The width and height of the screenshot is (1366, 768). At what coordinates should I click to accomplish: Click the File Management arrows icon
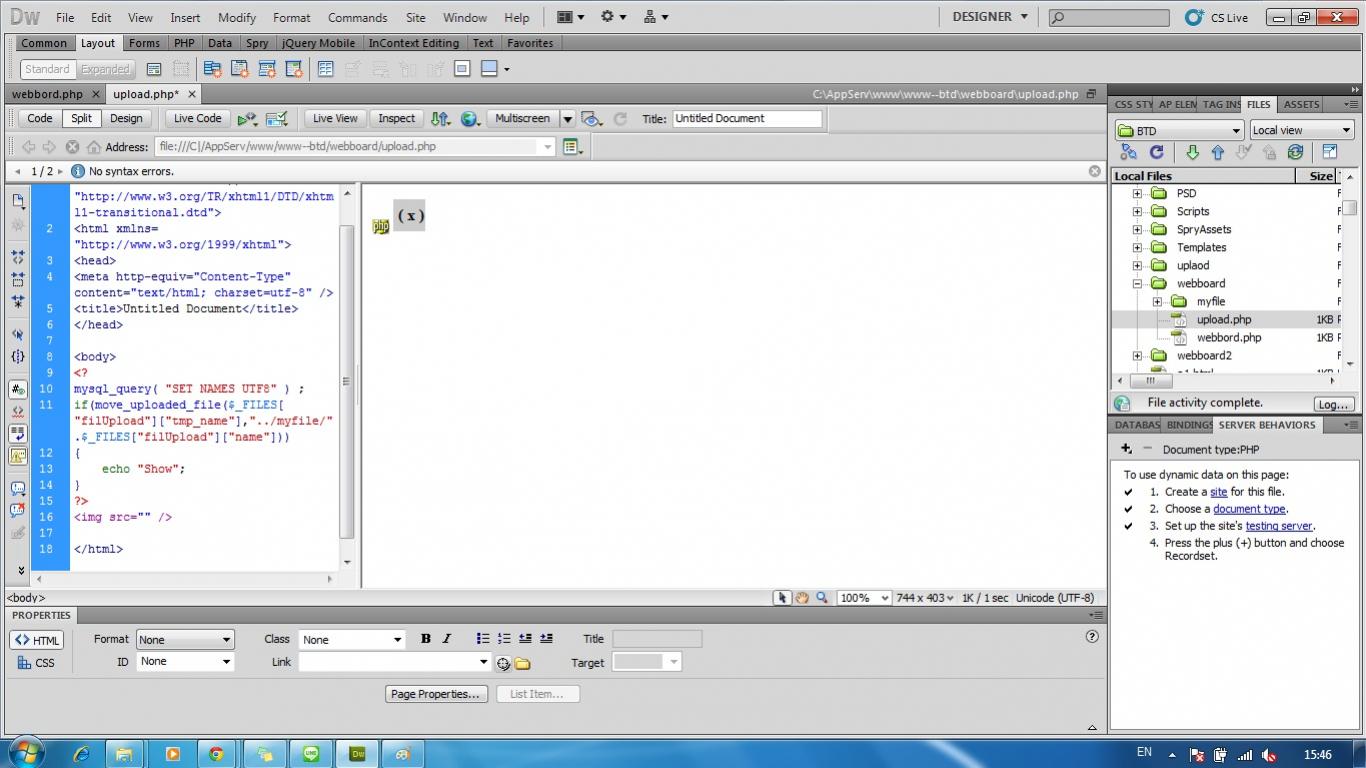(440, 118)
